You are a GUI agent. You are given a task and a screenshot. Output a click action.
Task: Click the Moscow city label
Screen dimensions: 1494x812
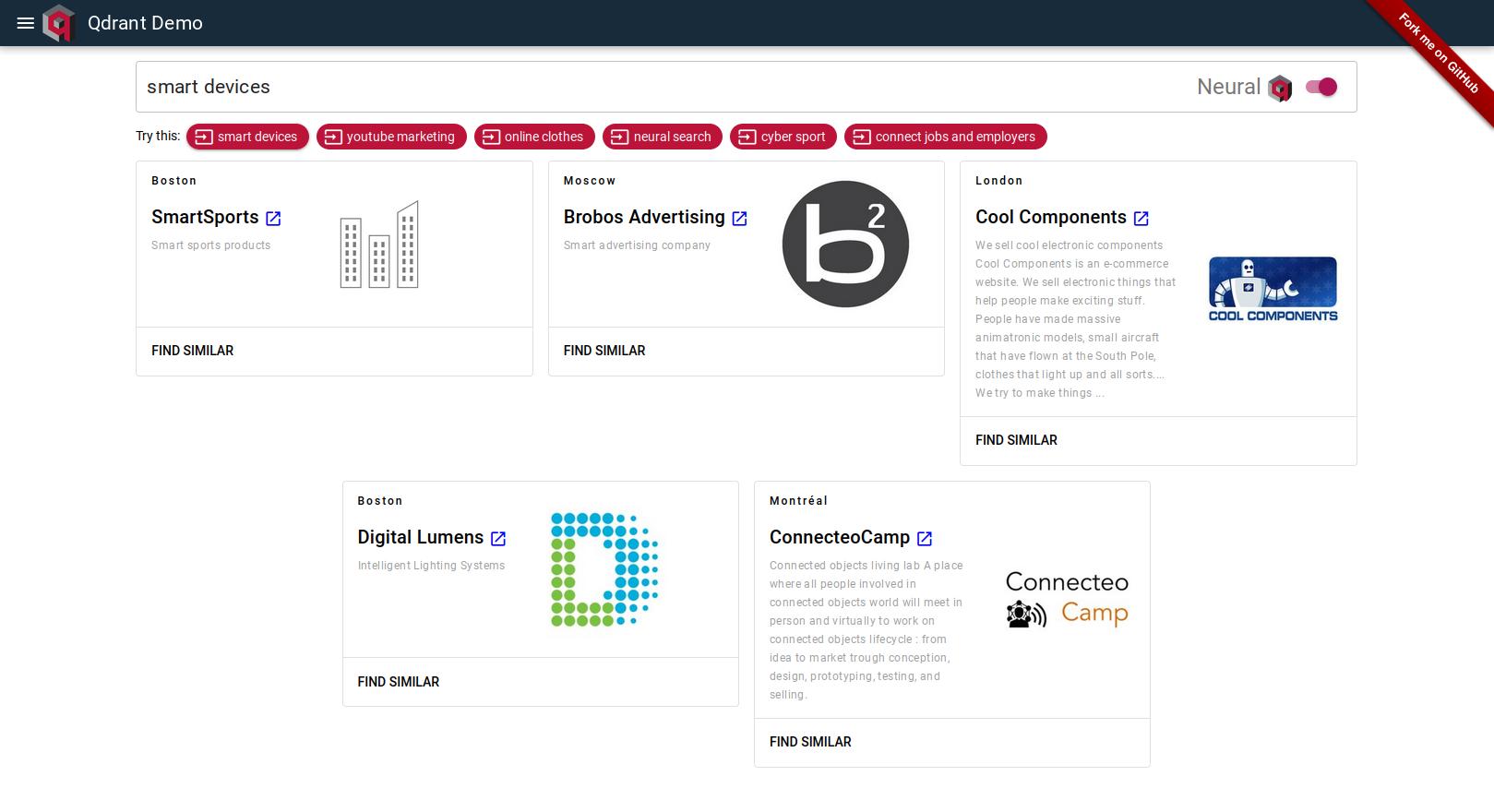point(590,181)
